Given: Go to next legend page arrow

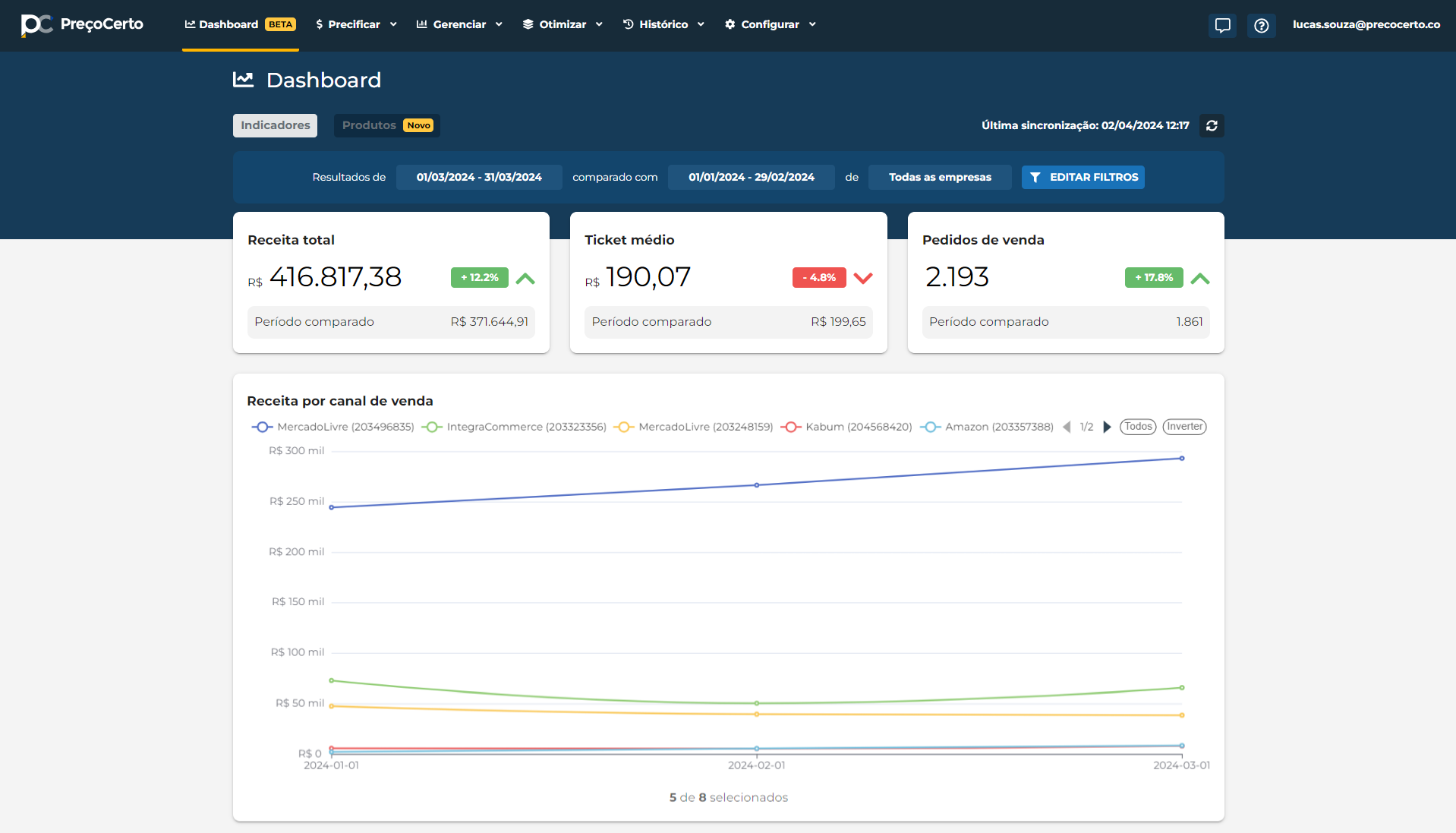Looking at the screenshot, I should [1107, 427].
